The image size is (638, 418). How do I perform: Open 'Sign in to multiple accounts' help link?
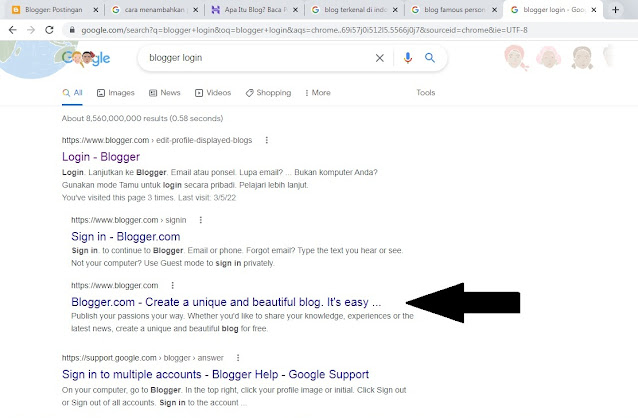pyautogui.click(x=216, y=374)
